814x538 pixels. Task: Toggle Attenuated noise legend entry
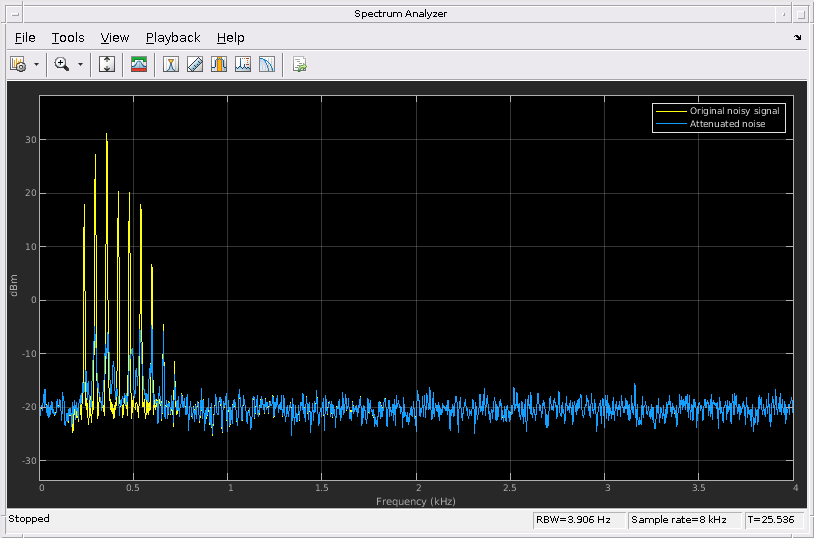tap(727, 124)
